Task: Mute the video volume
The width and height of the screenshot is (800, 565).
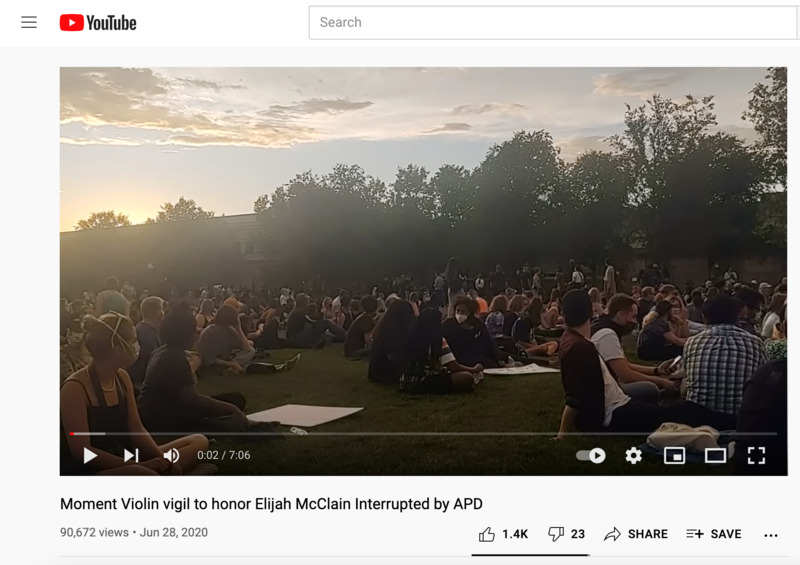Action: pyautogui.click(x=171, y=455)
